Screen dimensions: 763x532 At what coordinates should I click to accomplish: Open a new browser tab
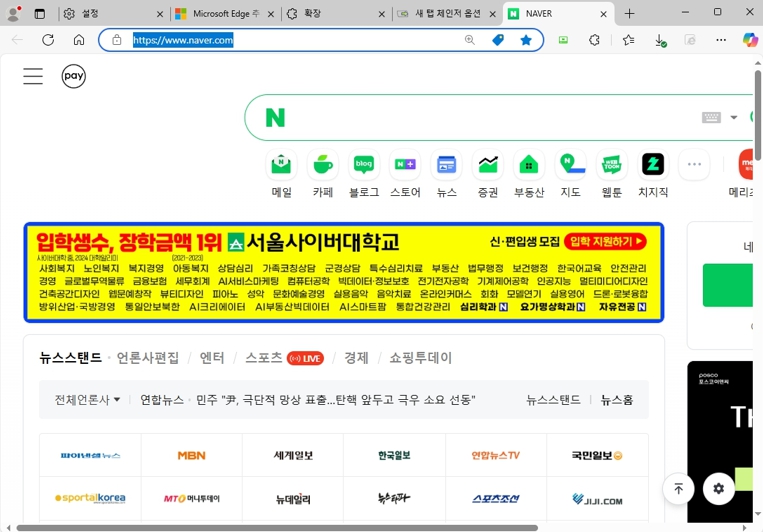(629, 14)
